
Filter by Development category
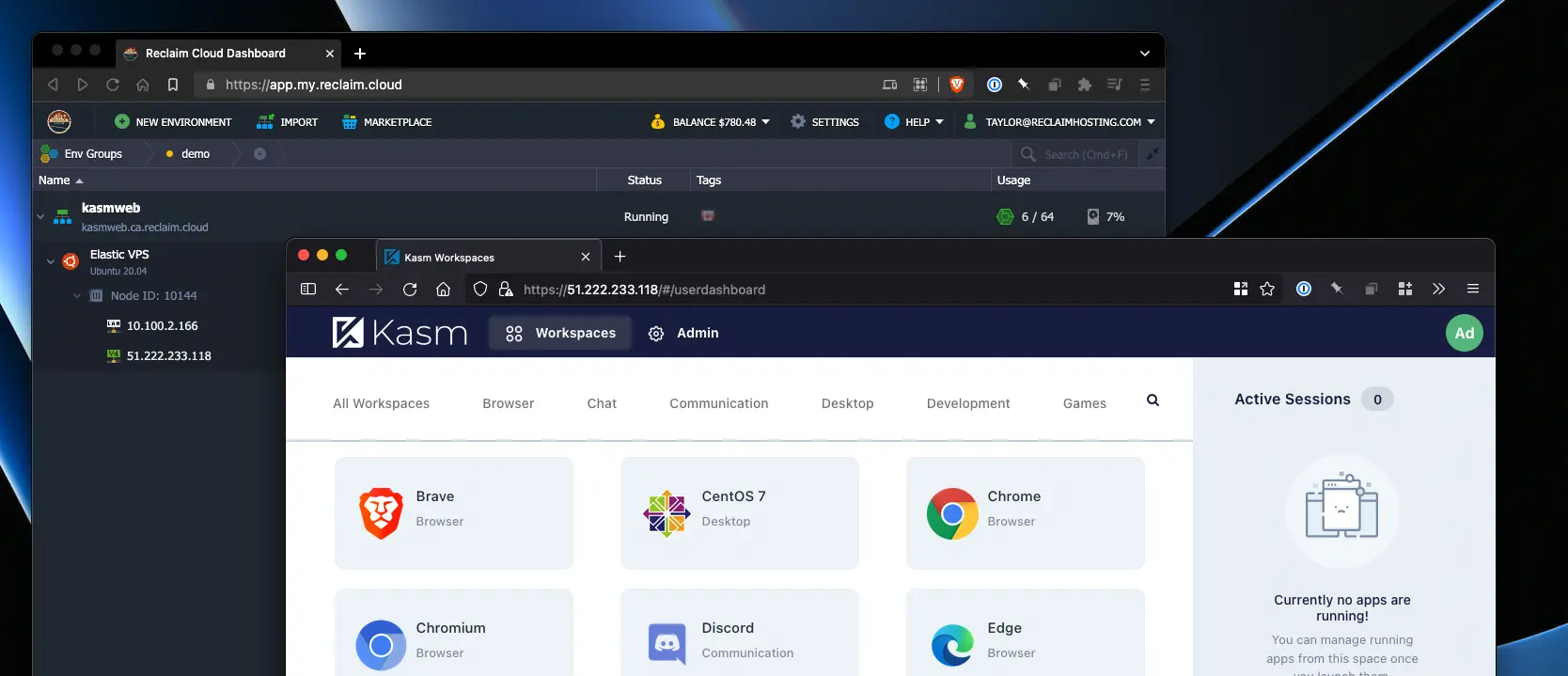(968, 403)
